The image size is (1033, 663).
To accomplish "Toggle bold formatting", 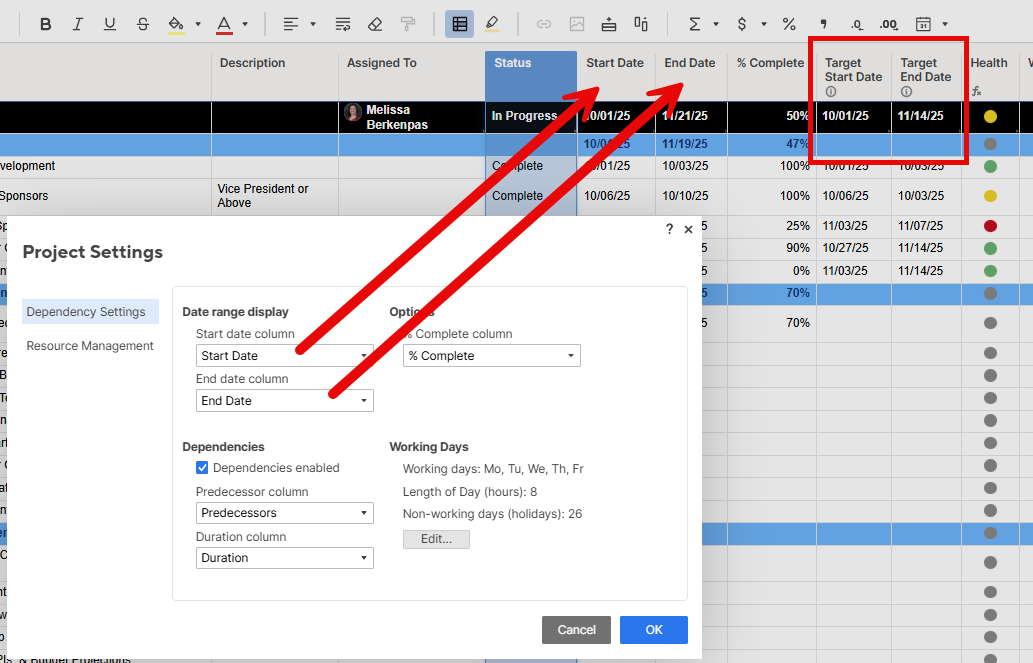I will point(45,24).
